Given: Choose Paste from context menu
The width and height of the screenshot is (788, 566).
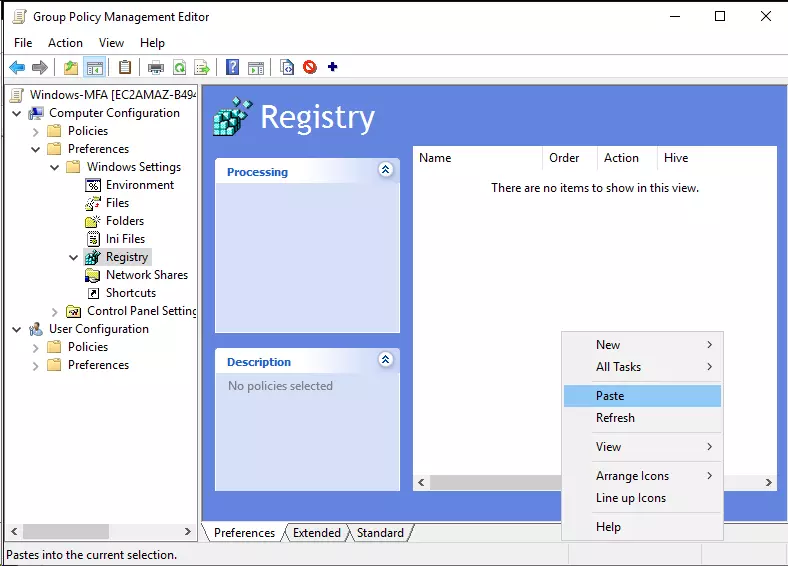Looking at the screenshot, I should pos(642,396).
